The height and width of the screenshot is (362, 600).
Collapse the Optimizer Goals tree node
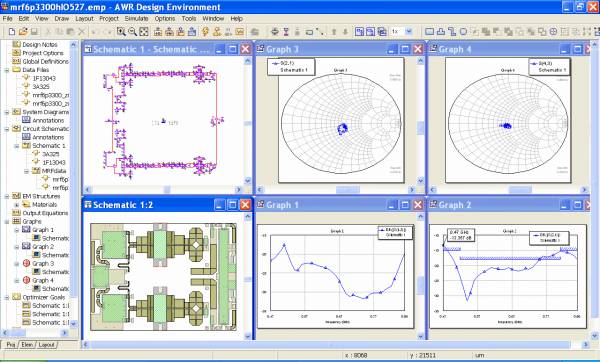7,297
